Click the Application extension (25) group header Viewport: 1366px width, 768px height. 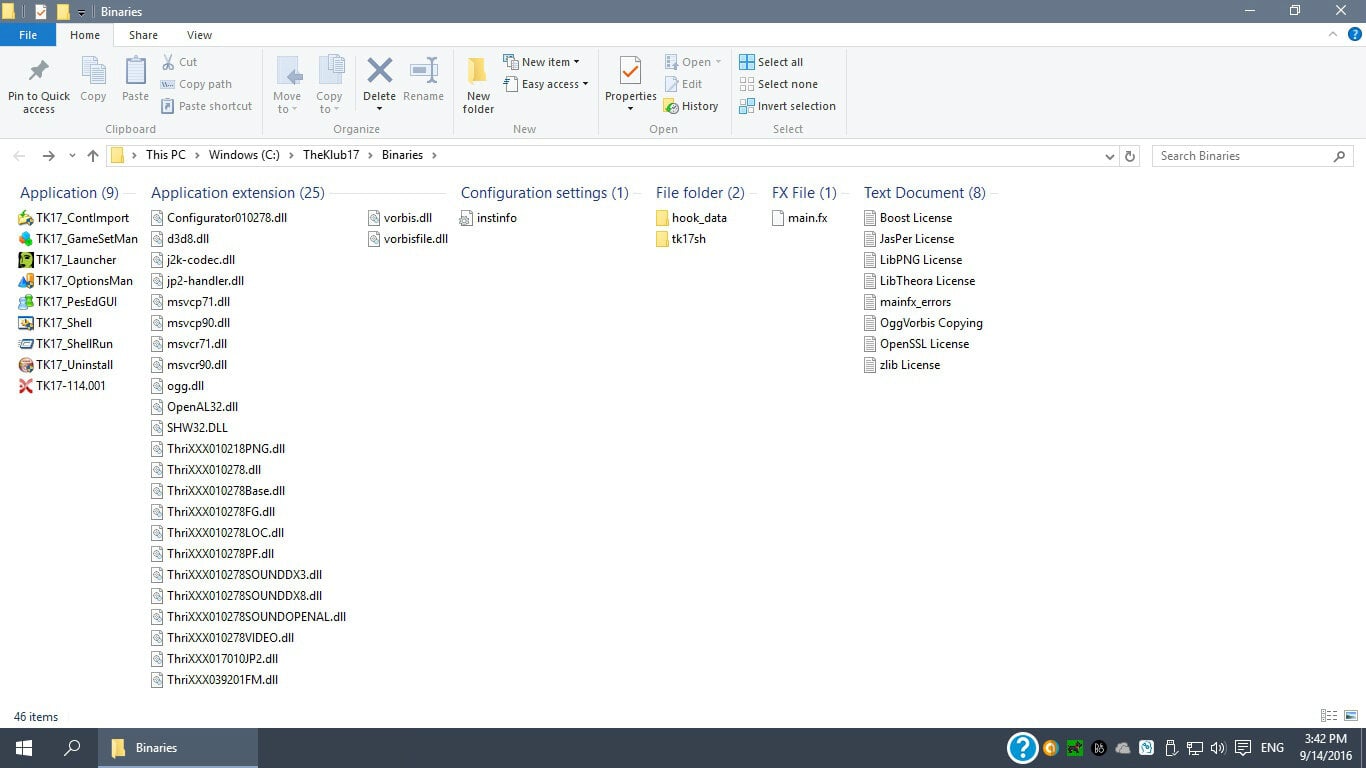[x=238, y=193]
